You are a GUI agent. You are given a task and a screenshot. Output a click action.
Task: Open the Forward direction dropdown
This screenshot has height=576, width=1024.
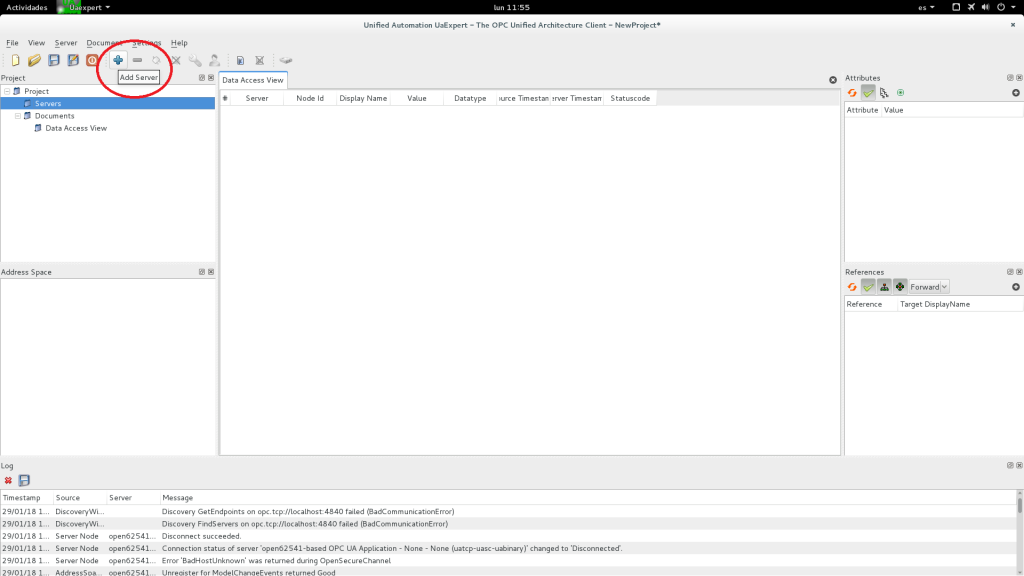point(929,287)
